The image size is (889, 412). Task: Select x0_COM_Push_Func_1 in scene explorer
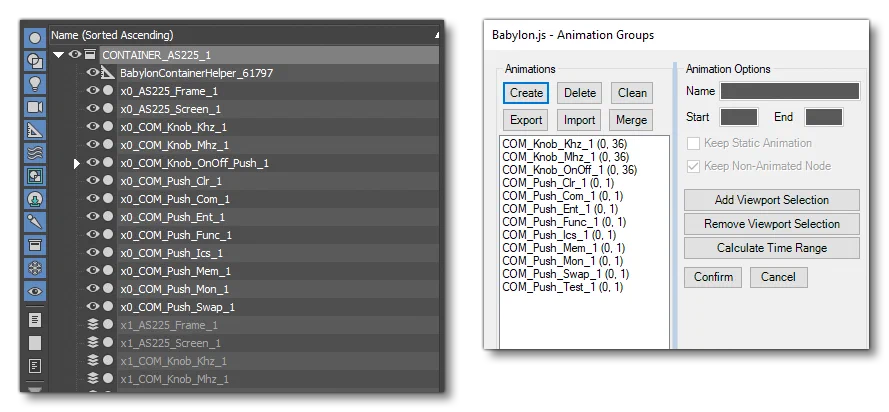tap(176, 235)
